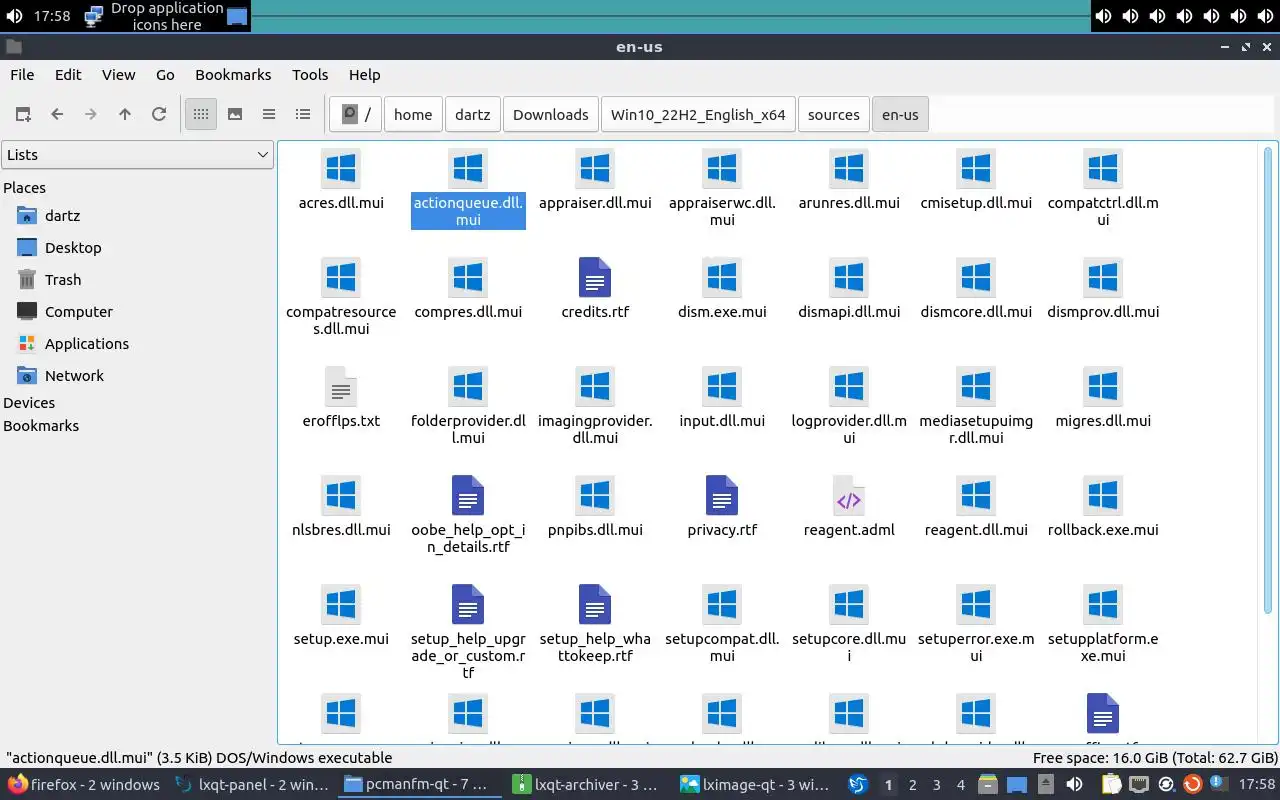Jump to the home path segment

click(x=413, y=114)
